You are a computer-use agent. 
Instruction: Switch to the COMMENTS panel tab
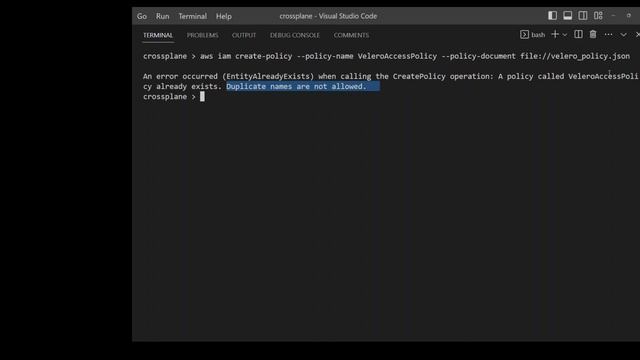click(351, 35)
